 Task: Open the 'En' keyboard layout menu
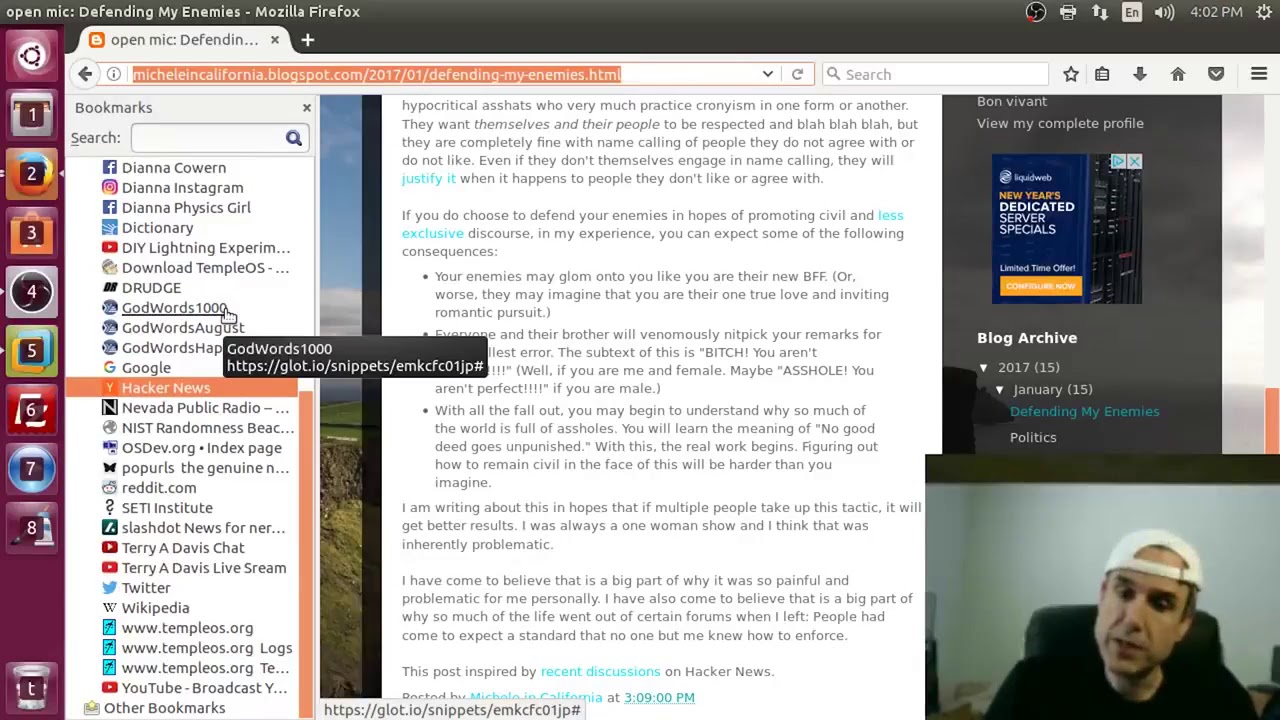[x=1132, y=12]
